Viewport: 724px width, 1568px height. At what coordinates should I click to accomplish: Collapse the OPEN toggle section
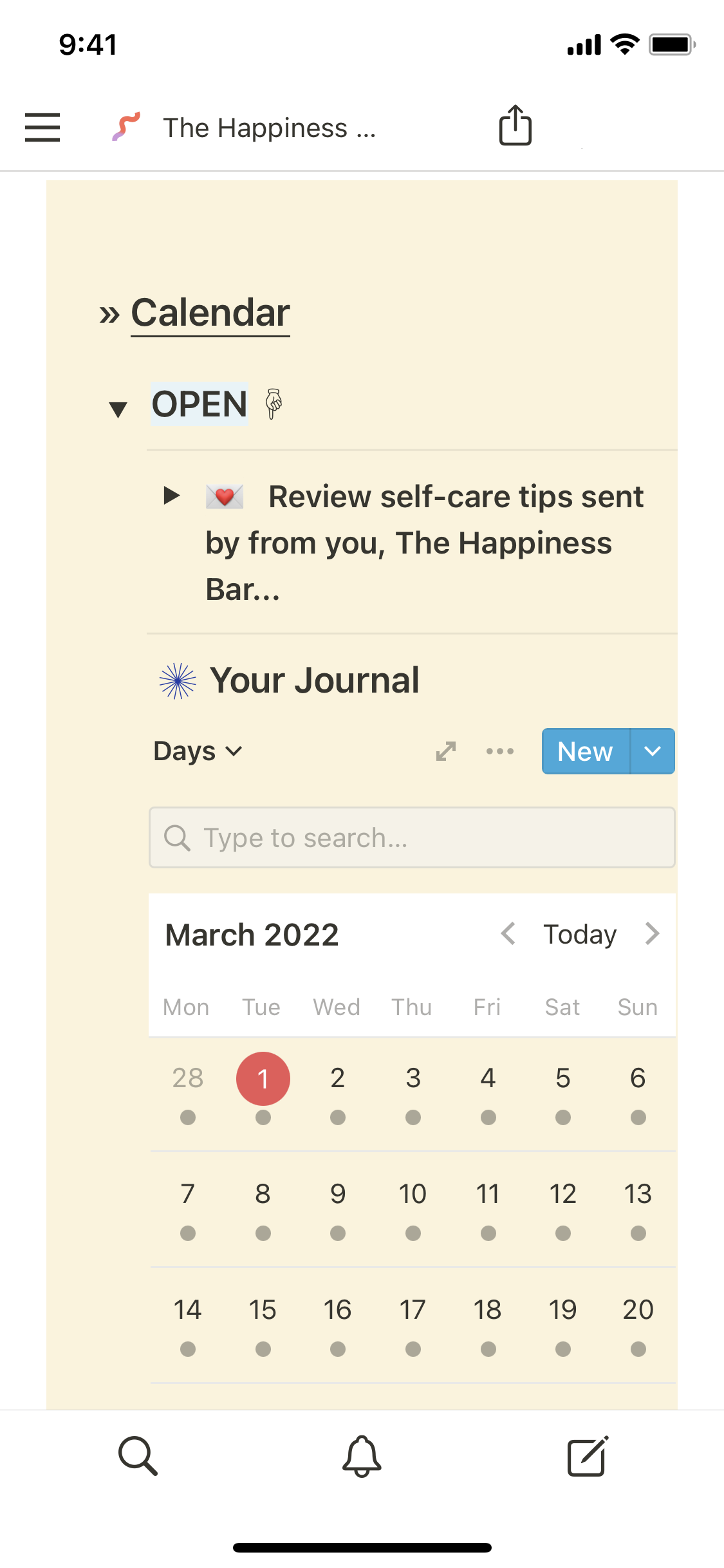[x=118, y=408]
